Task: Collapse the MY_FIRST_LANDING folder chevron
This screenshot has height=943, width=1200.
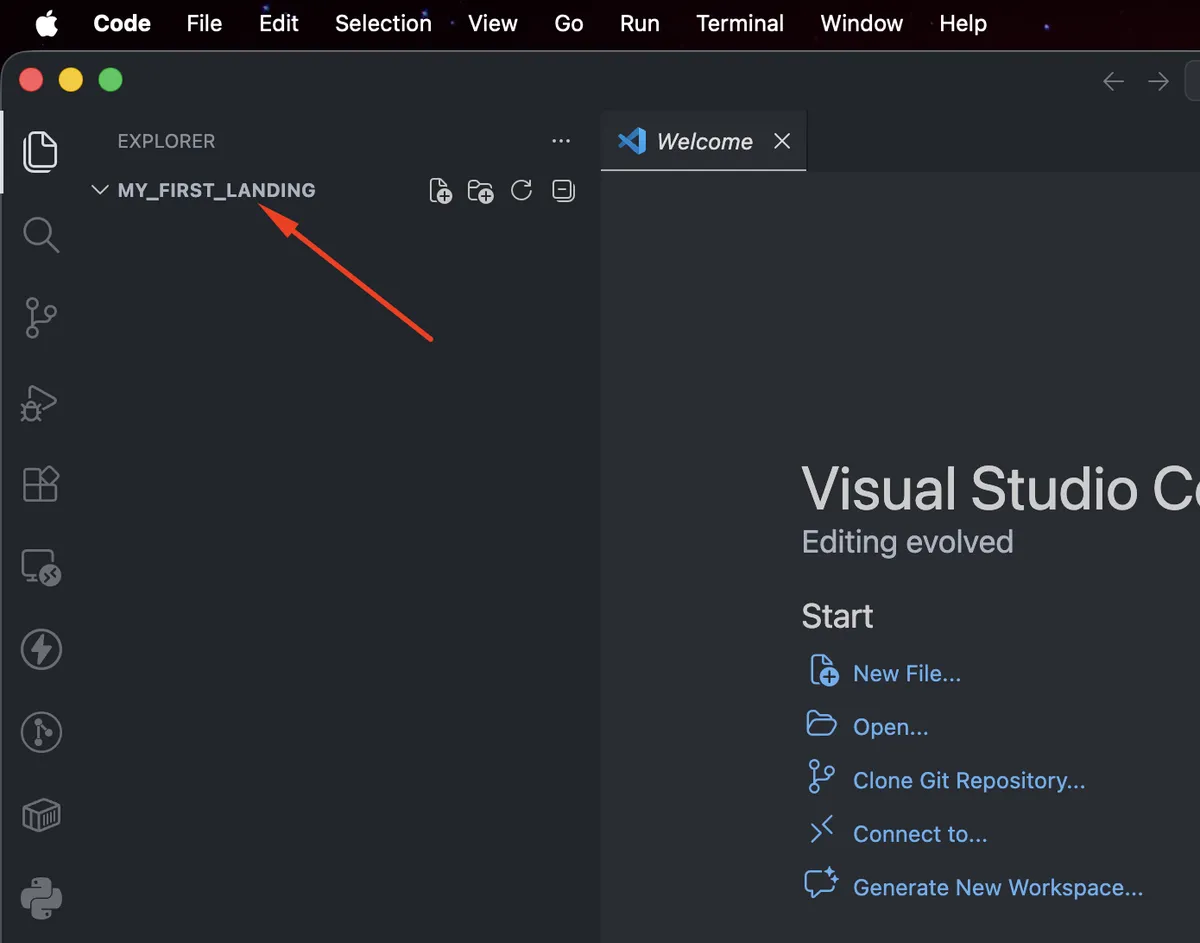Action: [x=100, y=190]
